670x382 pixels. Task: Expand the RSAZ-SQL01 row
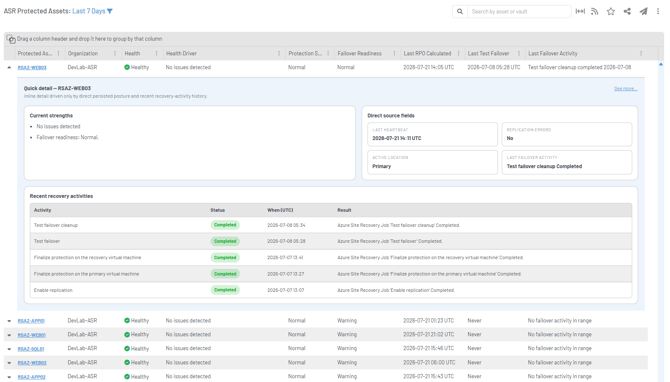point(9,349)
